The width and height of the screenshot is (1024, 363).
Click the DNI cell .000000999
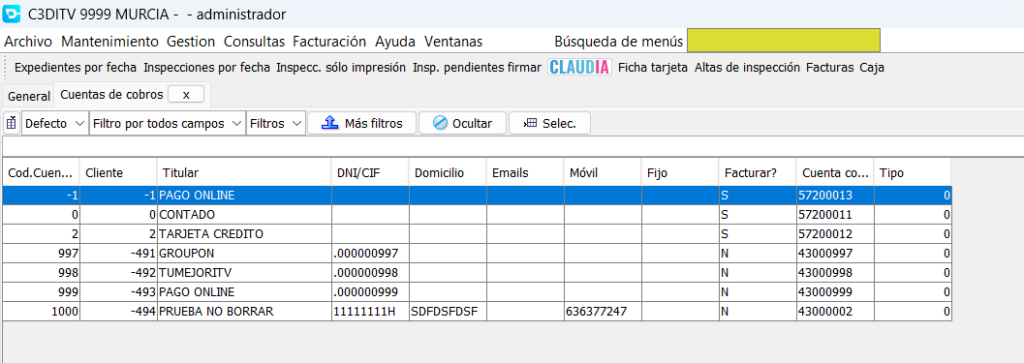(x=370, y=292)
